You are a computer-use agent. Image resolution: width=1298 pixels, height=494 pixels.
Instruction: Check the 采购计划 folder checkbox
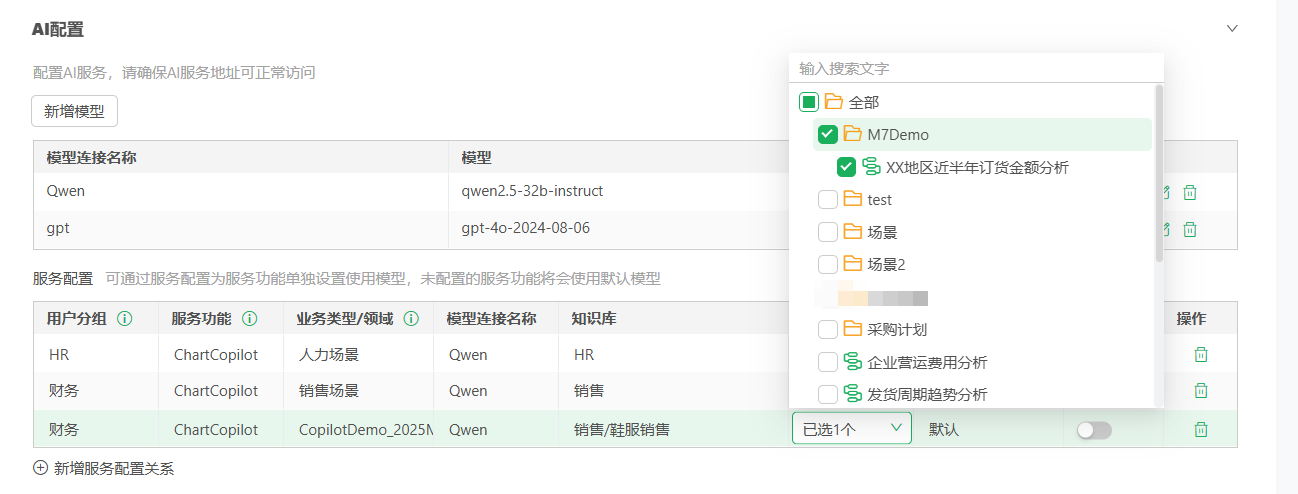[x=827, y=329]
